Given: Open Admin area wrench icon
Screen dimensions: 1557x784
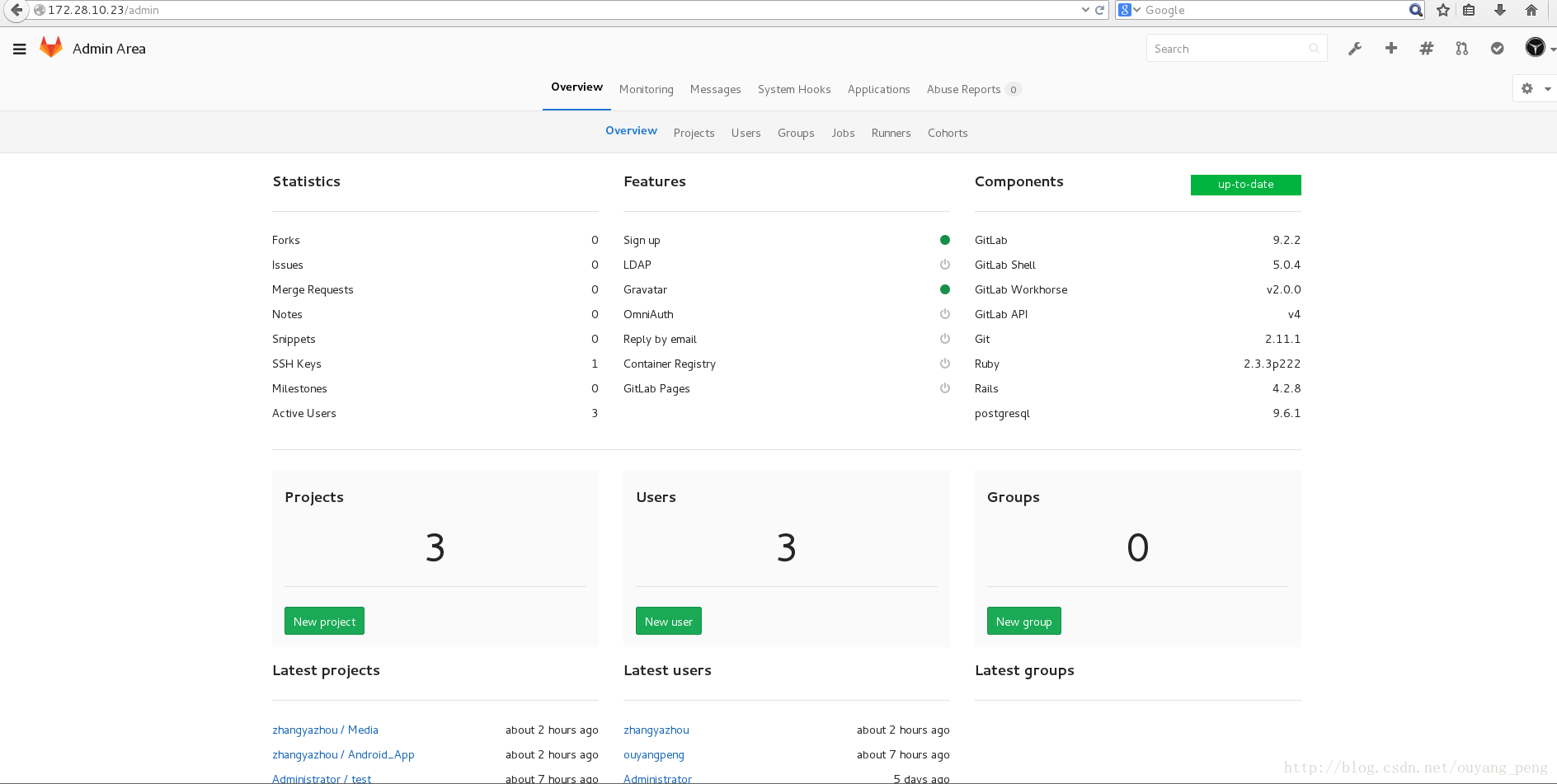Looking at the screenshot, I should [x=1355, y=49].
